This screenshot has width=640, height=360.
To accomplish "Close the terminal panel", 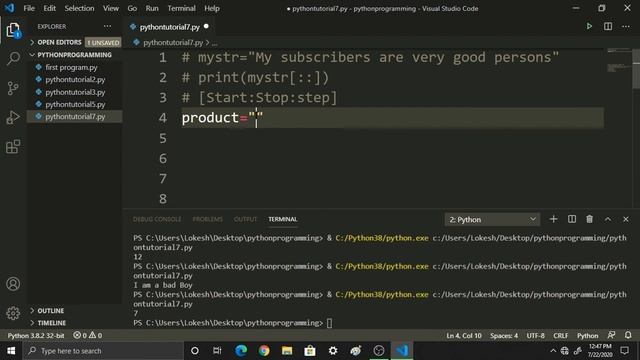I will pyautogui.click(x=626, y=219).
